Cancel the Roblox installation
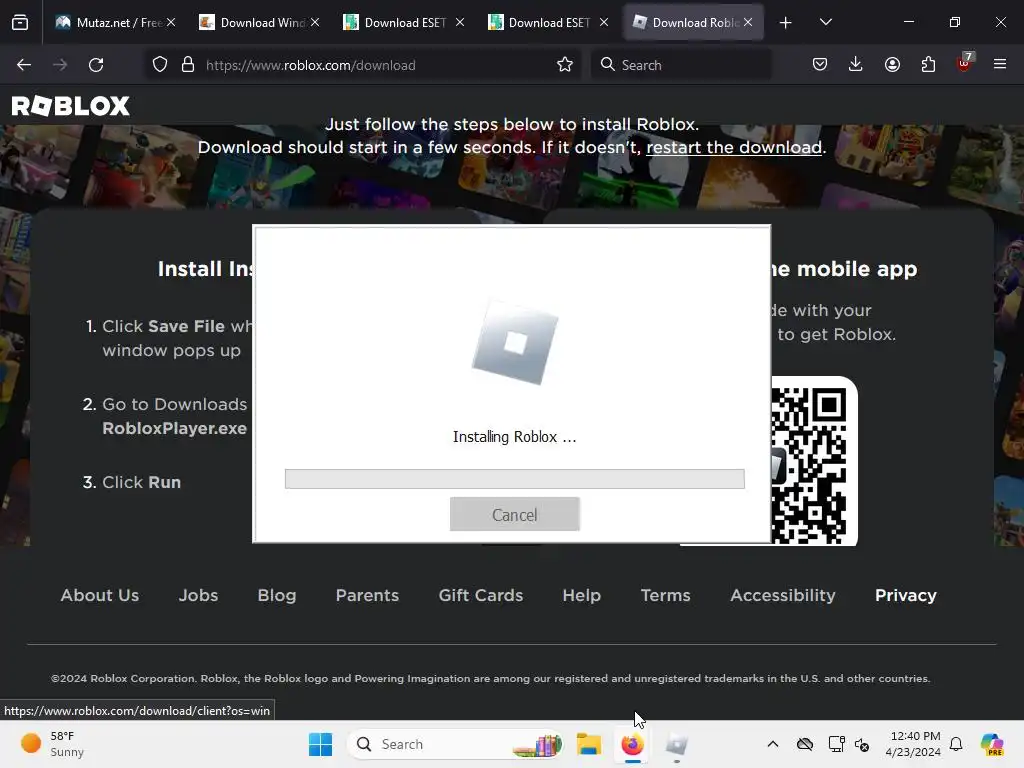The height and width of the screenshot is (768, 1024). point(515,515)
